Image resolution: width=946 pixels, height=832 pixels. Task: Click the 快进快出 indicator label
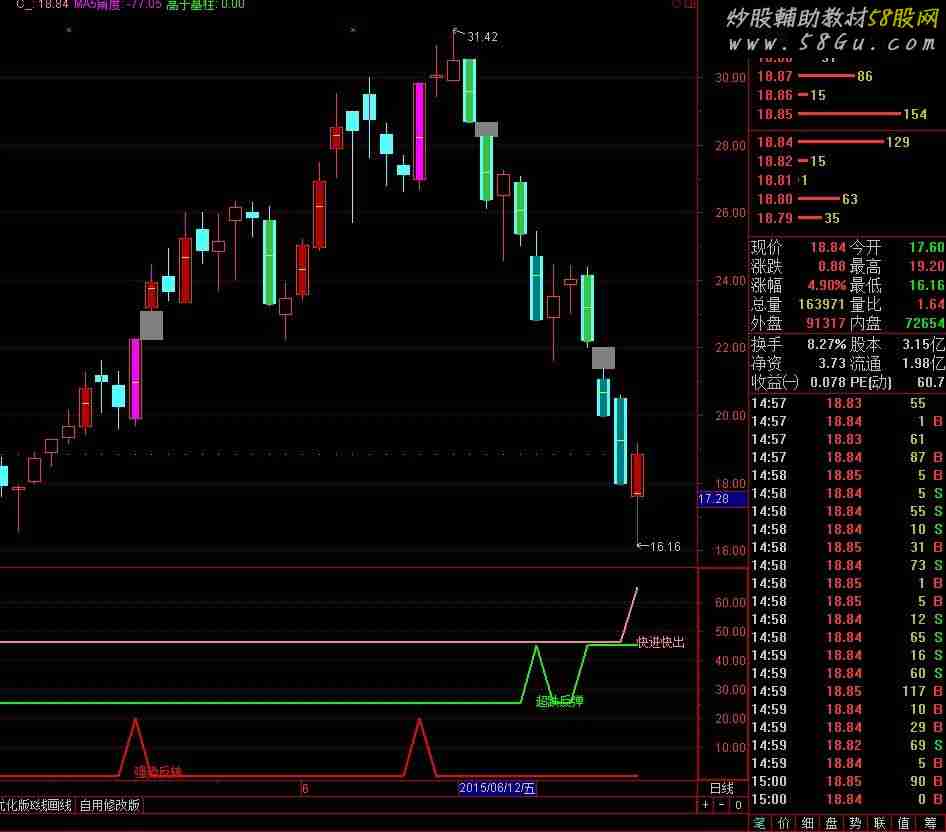point(661,643)
